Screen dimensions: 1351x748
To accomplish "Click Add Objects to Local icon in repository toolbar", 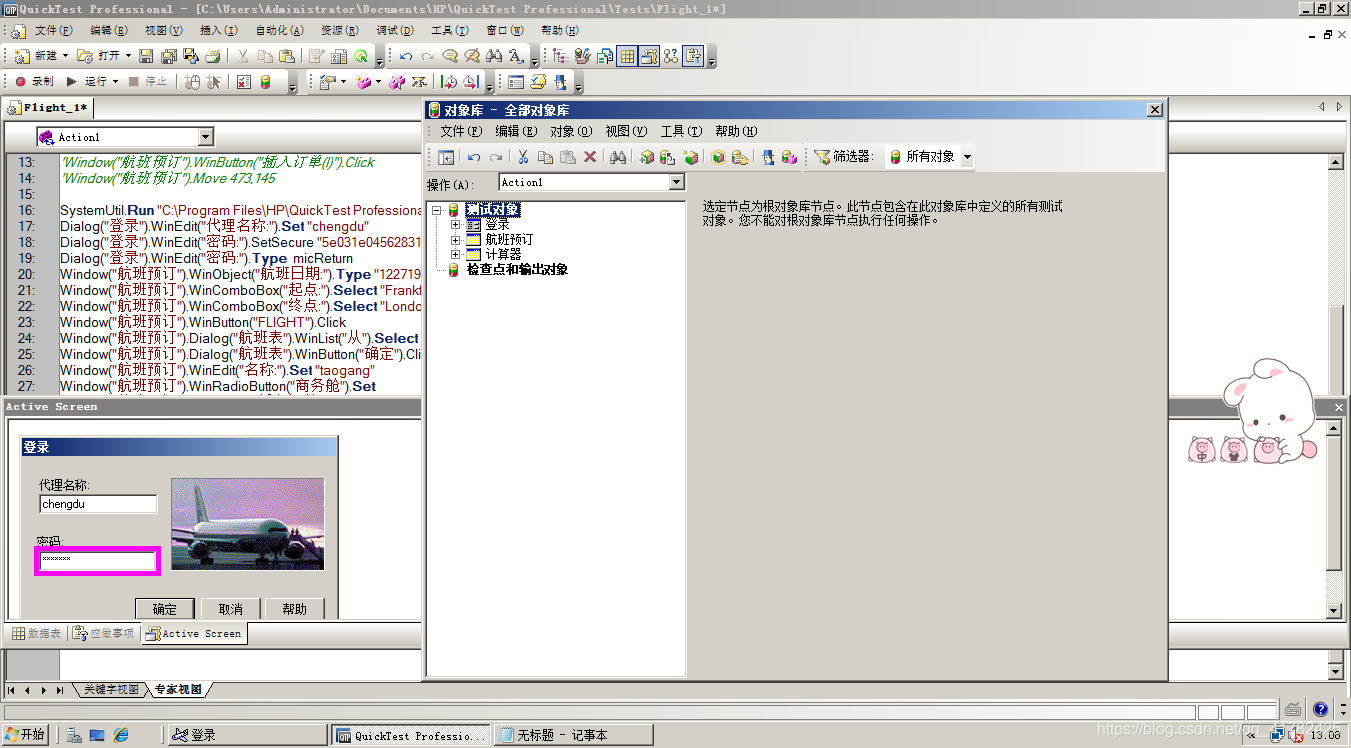I will (646, 157).
